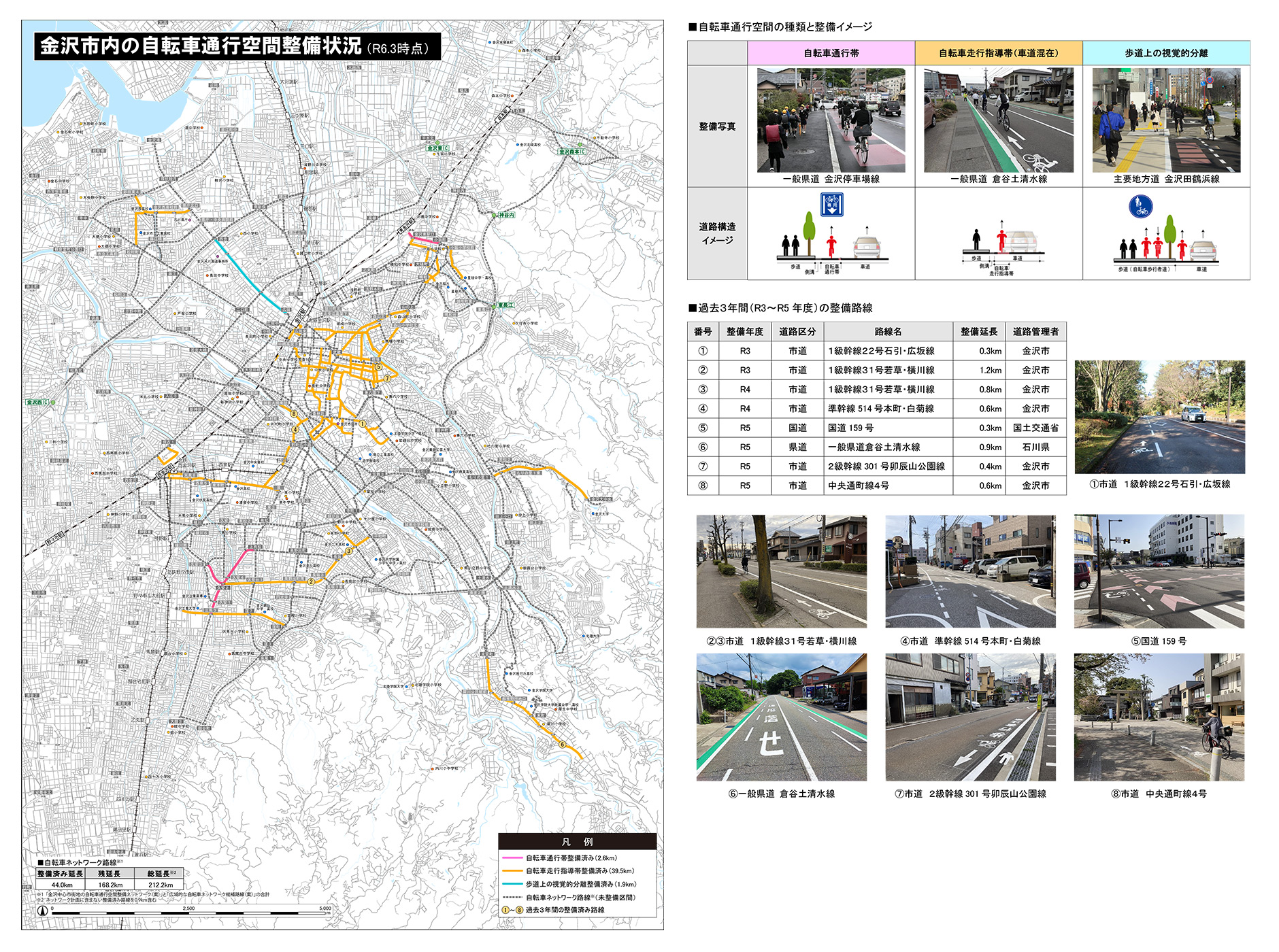The image size is (1279, 952).
Task: Select map marker ⑧ on the map
Action: point(294,413)
